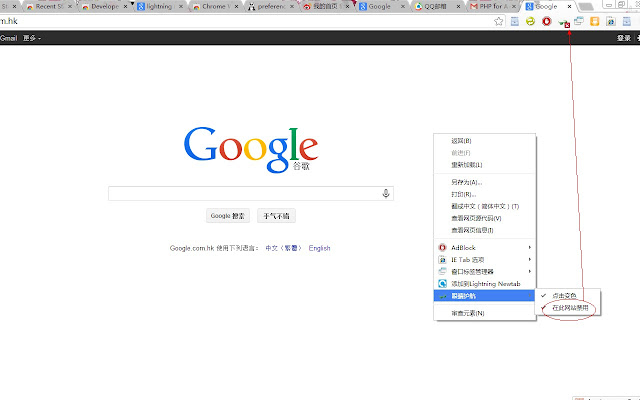Image resolution: width=640 pixels, height=400 pixels.
Task: Click the IE Tab icon in the toolbar
Action: click(x=611, y=21)
